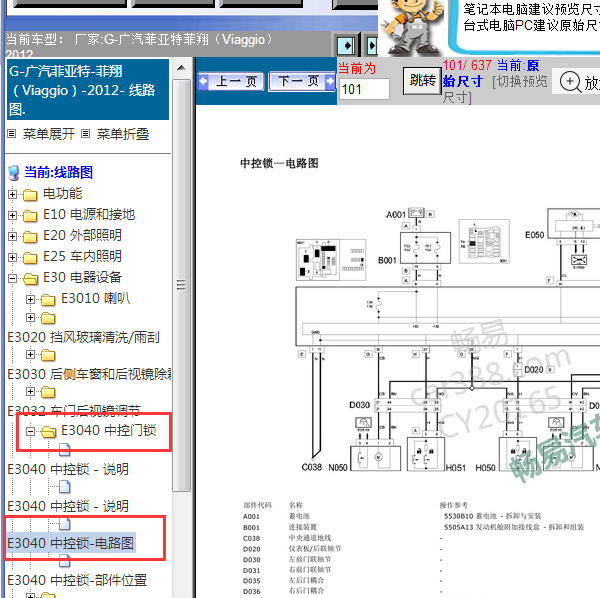Select E3020 挡风玻璃清洗/雨刮 item
Viewport: 600px width, 598px height.
(x=83, y=337)
